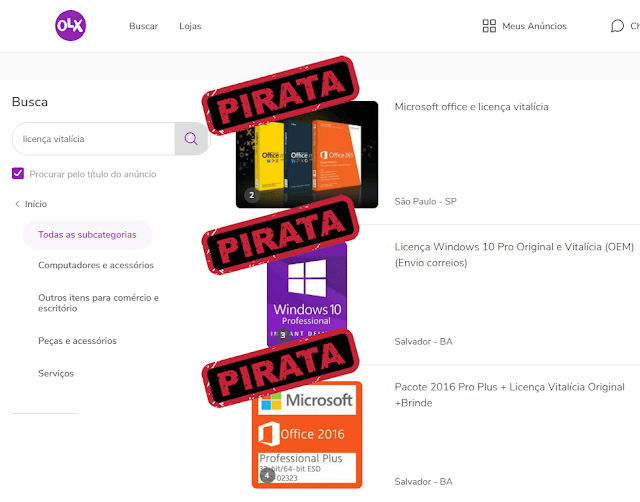Select Computadores e acessórios category
Image resolution: width=640 pixels, height=502 pixels.
pos(96,265)
